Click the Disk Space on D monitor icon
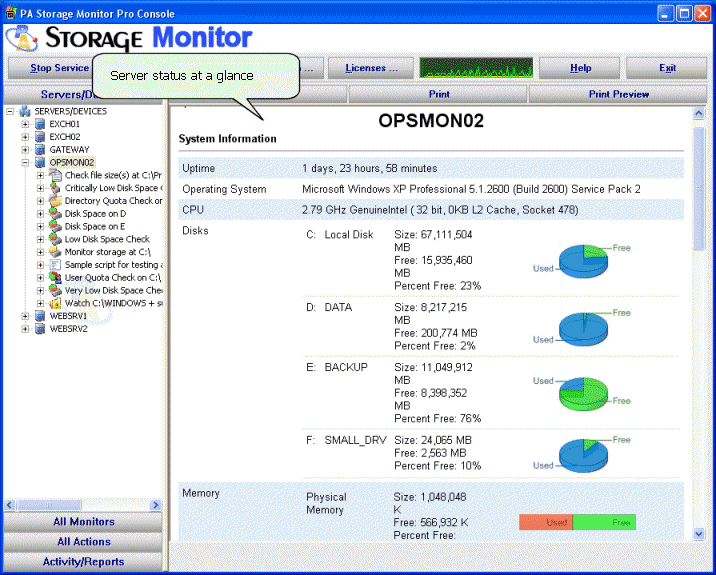 (55, 213)
